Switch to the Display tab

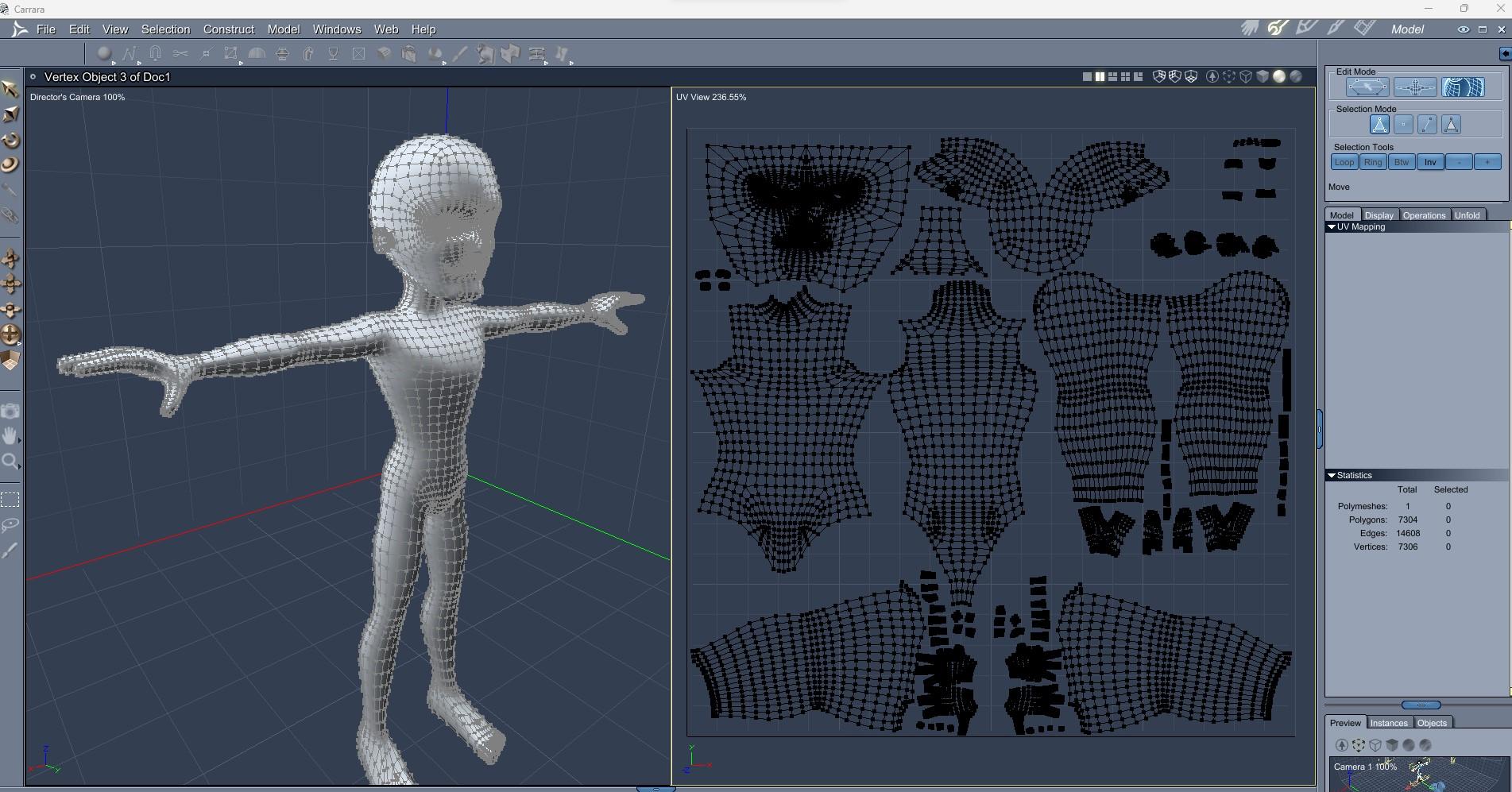(x=1379, y=215)
